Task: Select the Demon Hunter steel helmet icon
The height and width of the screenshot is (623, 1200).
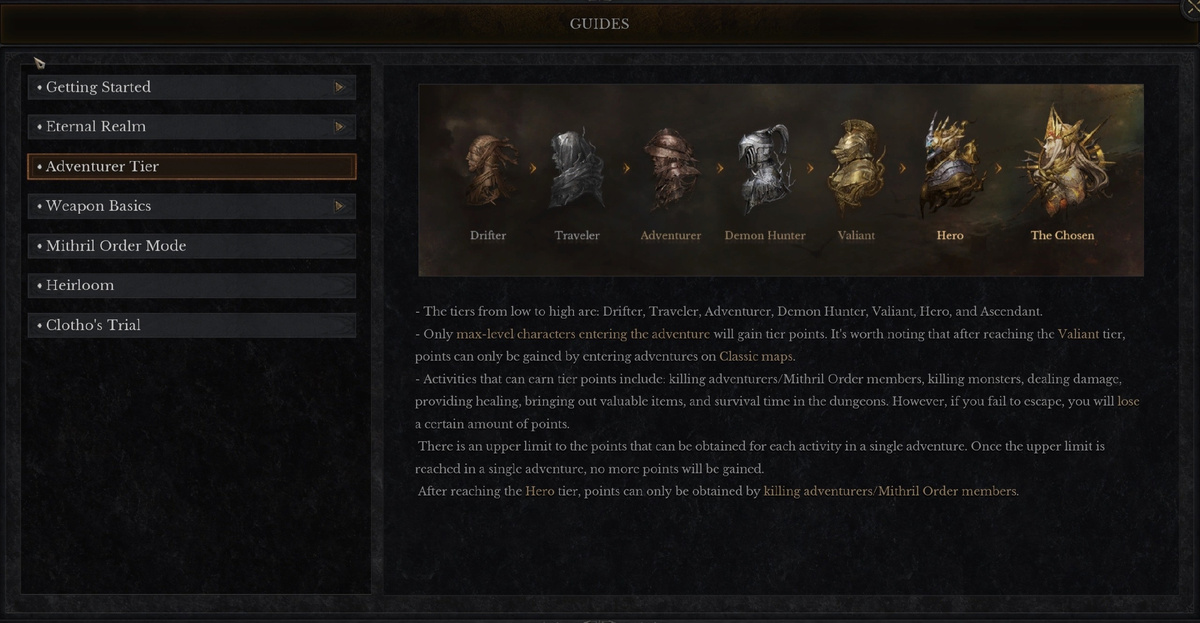Action: point(764,167)
